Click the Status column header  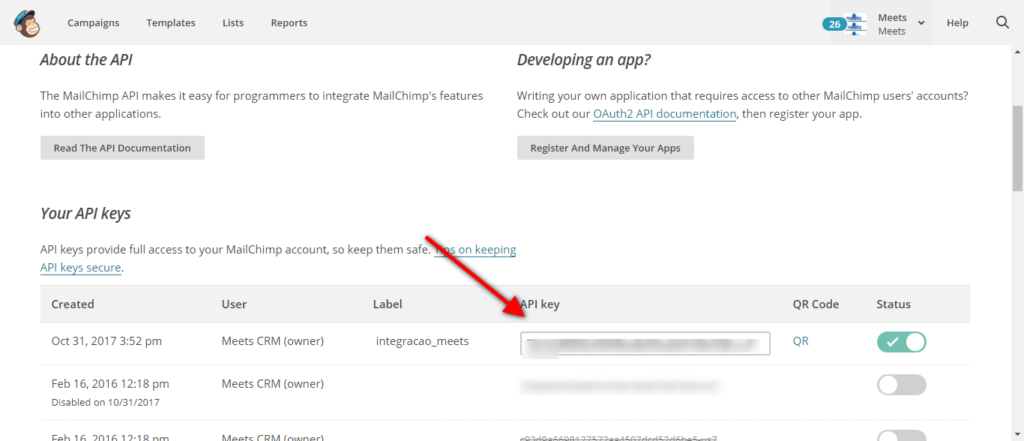point(893,304)
